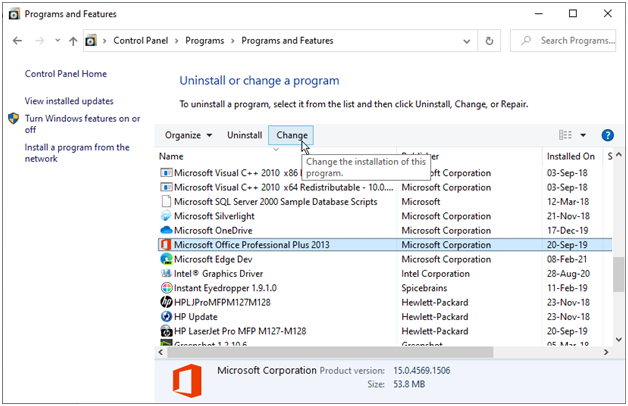Refresh the Programs and Features list

tap(489, 41)
